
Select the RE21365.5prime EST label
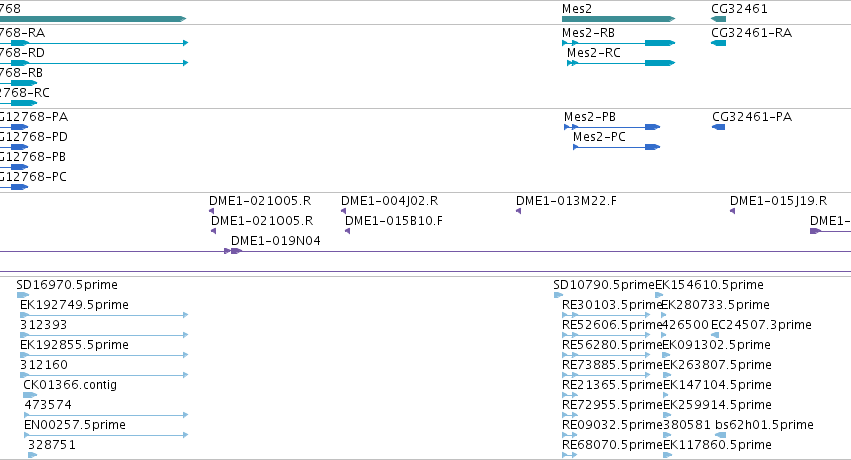613,385
